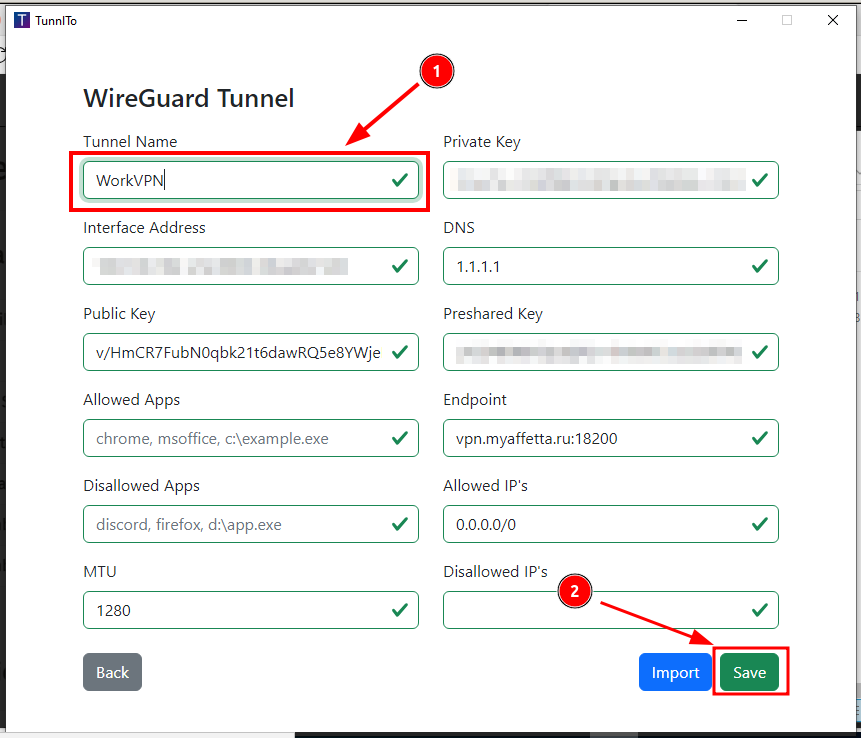Close the TunnlTo window
Viewport: 861px width, 738px height.
point(832,20)
